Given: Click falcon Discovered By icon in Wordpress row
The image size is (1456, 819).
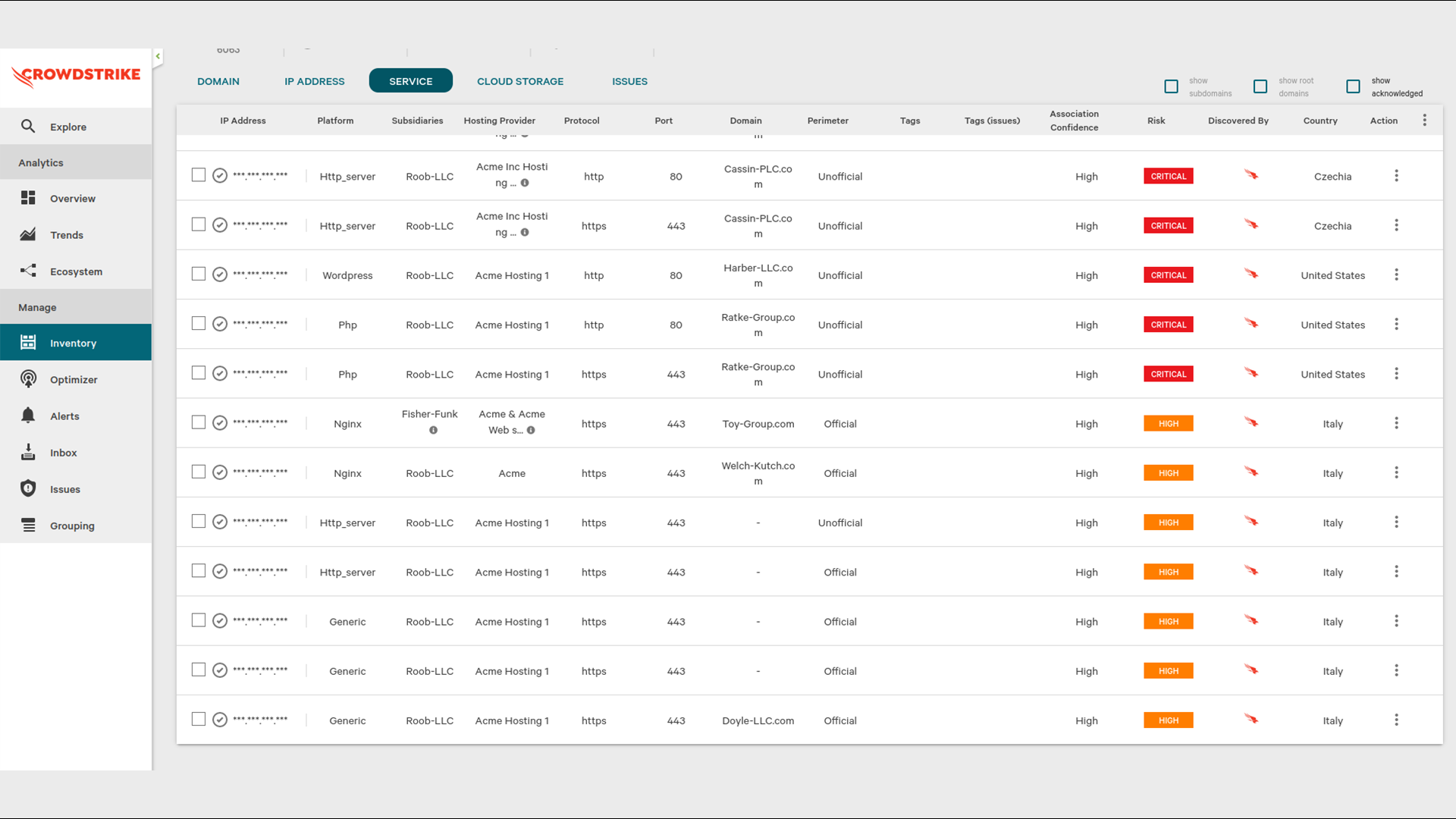Looking at the screenshot, I should pyautogui.click(x=1251, y=274).
